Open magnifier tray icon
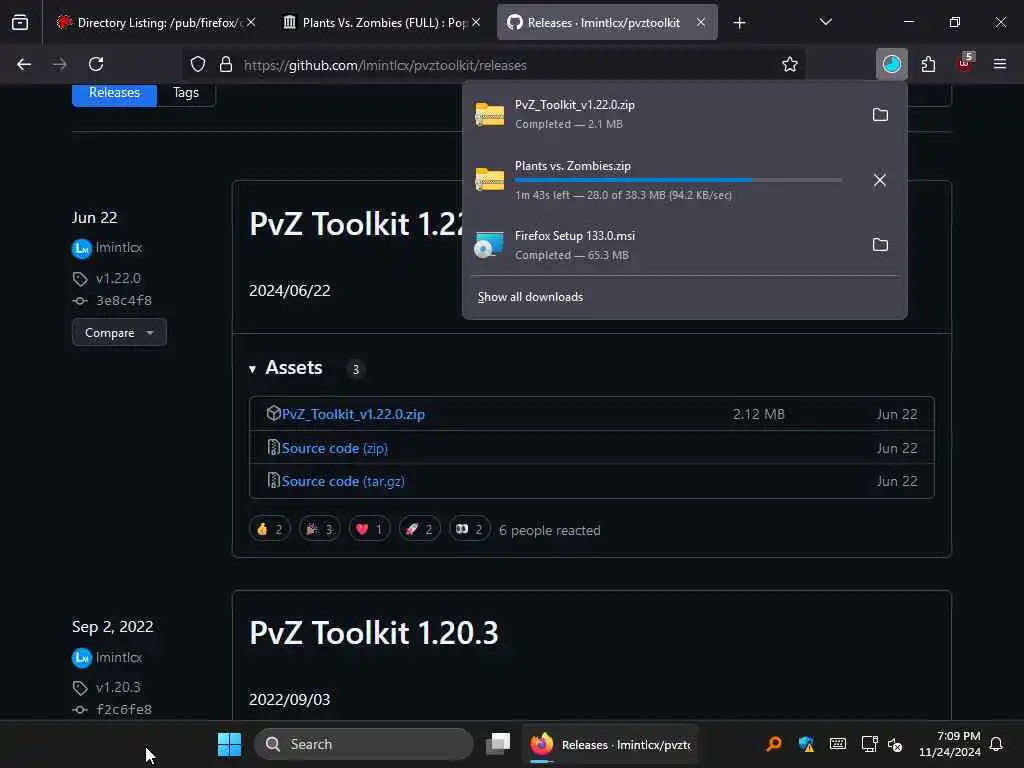This screenshot has width=1024, height=768. 774,744
